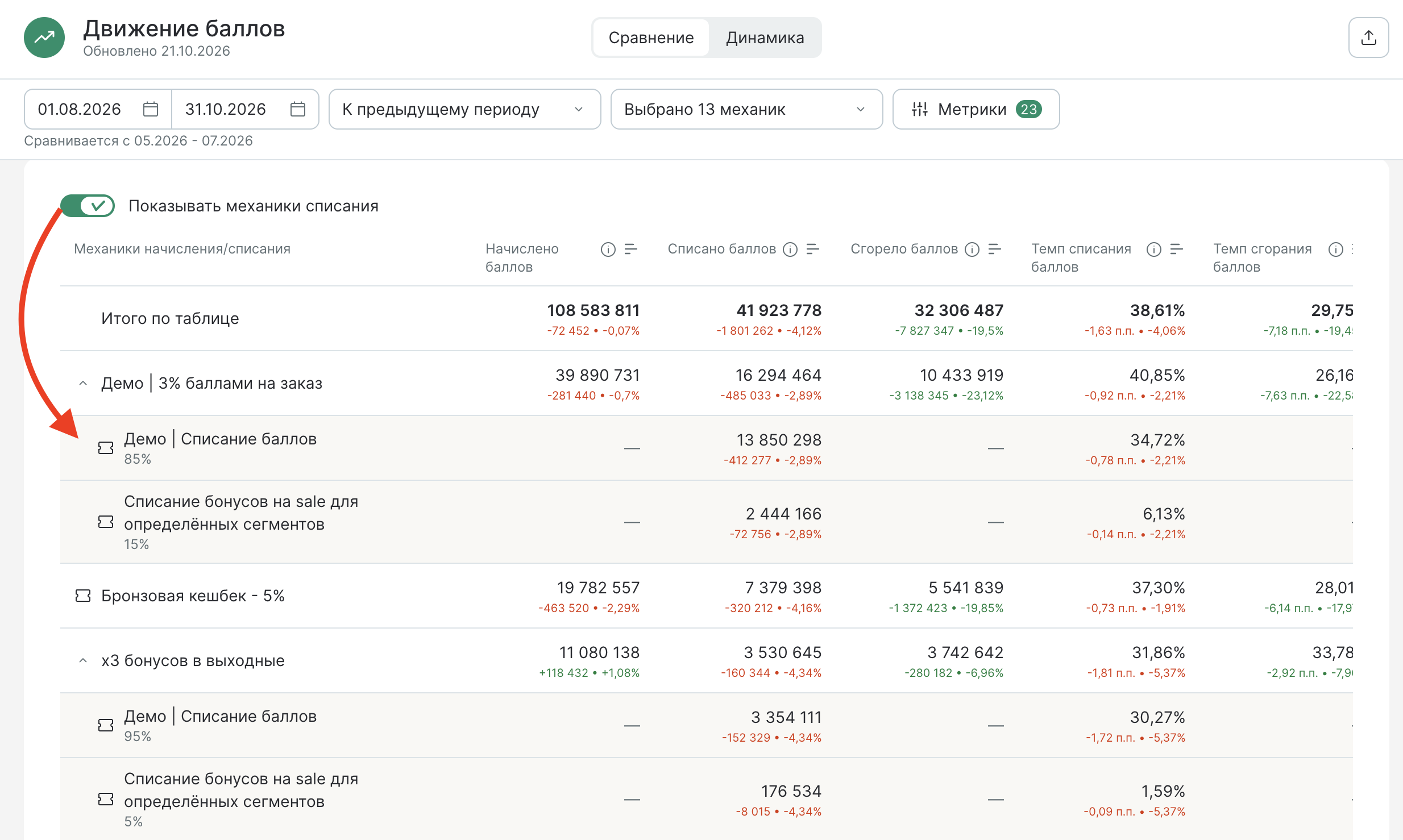This screenshot has height=840, width=1403.
Task: Click info icon next to Темп списания баллов
Action: 1154,249
